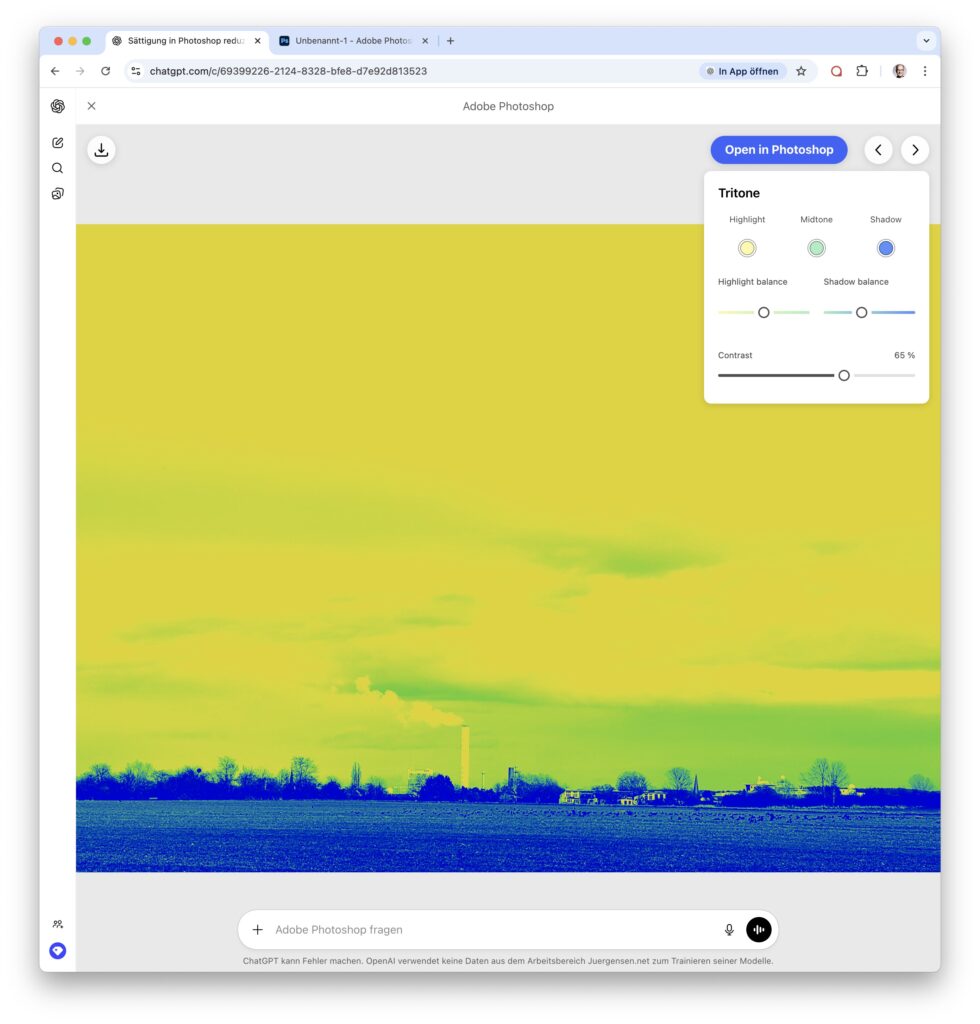This screenshot has height=1024, width=980.
Task: Click the microphone dictation icon
Action: pos(729,930)
